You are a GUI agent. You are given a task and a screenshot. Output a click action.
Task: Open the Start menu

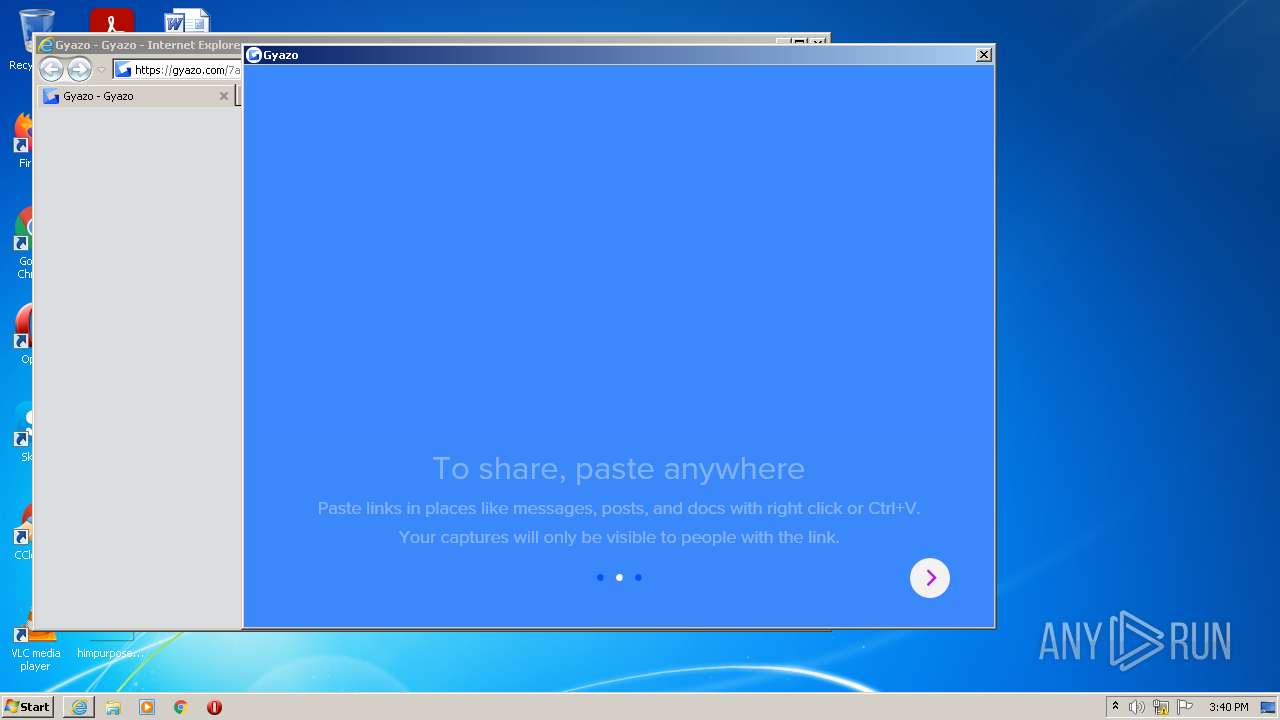tap(27, 707)
